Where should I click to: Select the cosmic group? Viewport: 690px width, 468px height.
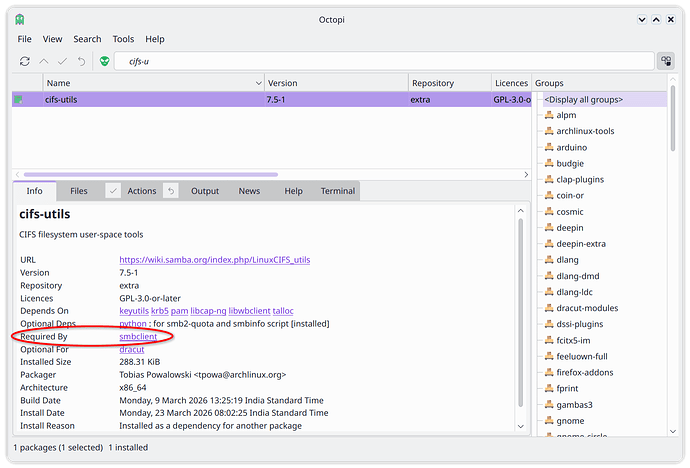tap(569, 212)
